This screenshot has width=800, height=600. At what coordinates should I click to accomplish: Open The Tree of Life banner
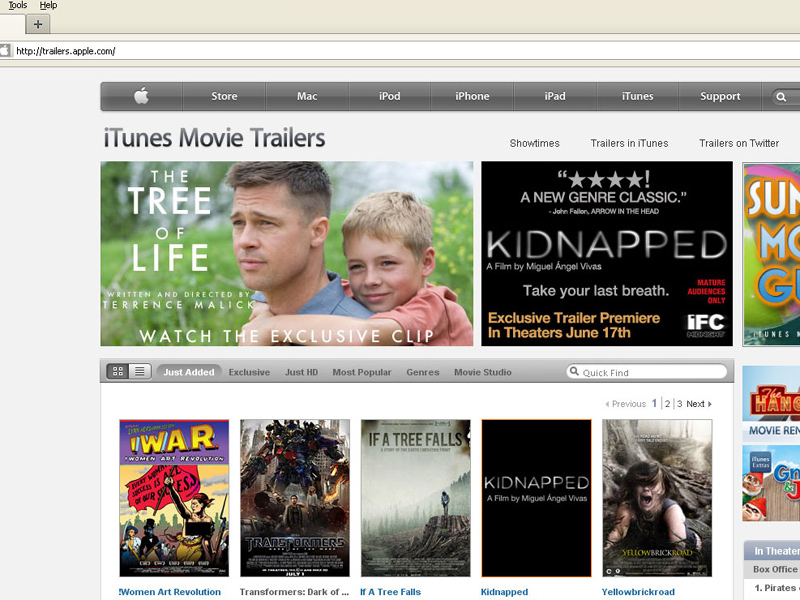287,254
